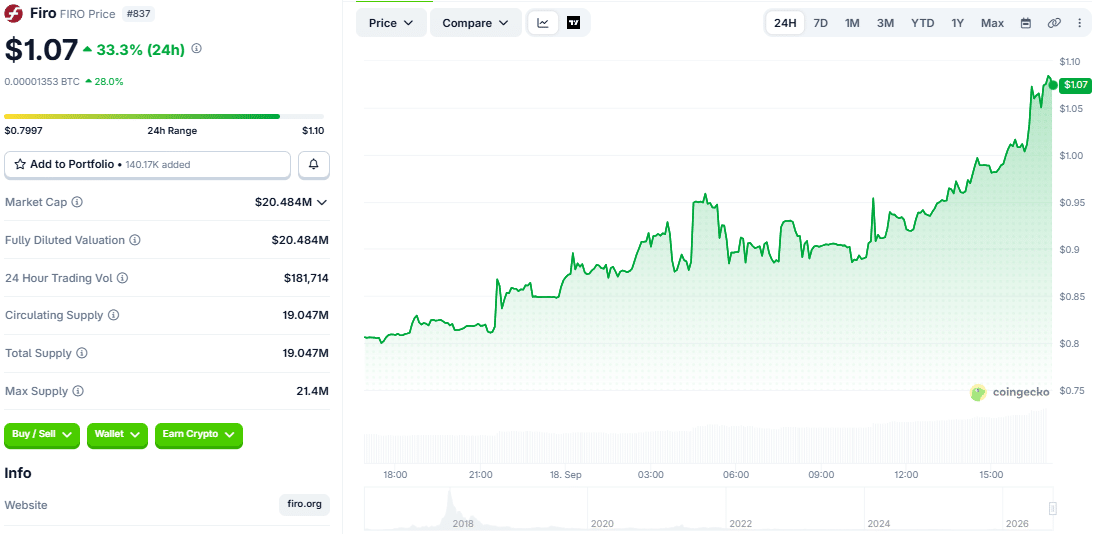Click the Firo logo icon
The width and height of the screenshot is (1100, 534).
click(14, 13)
